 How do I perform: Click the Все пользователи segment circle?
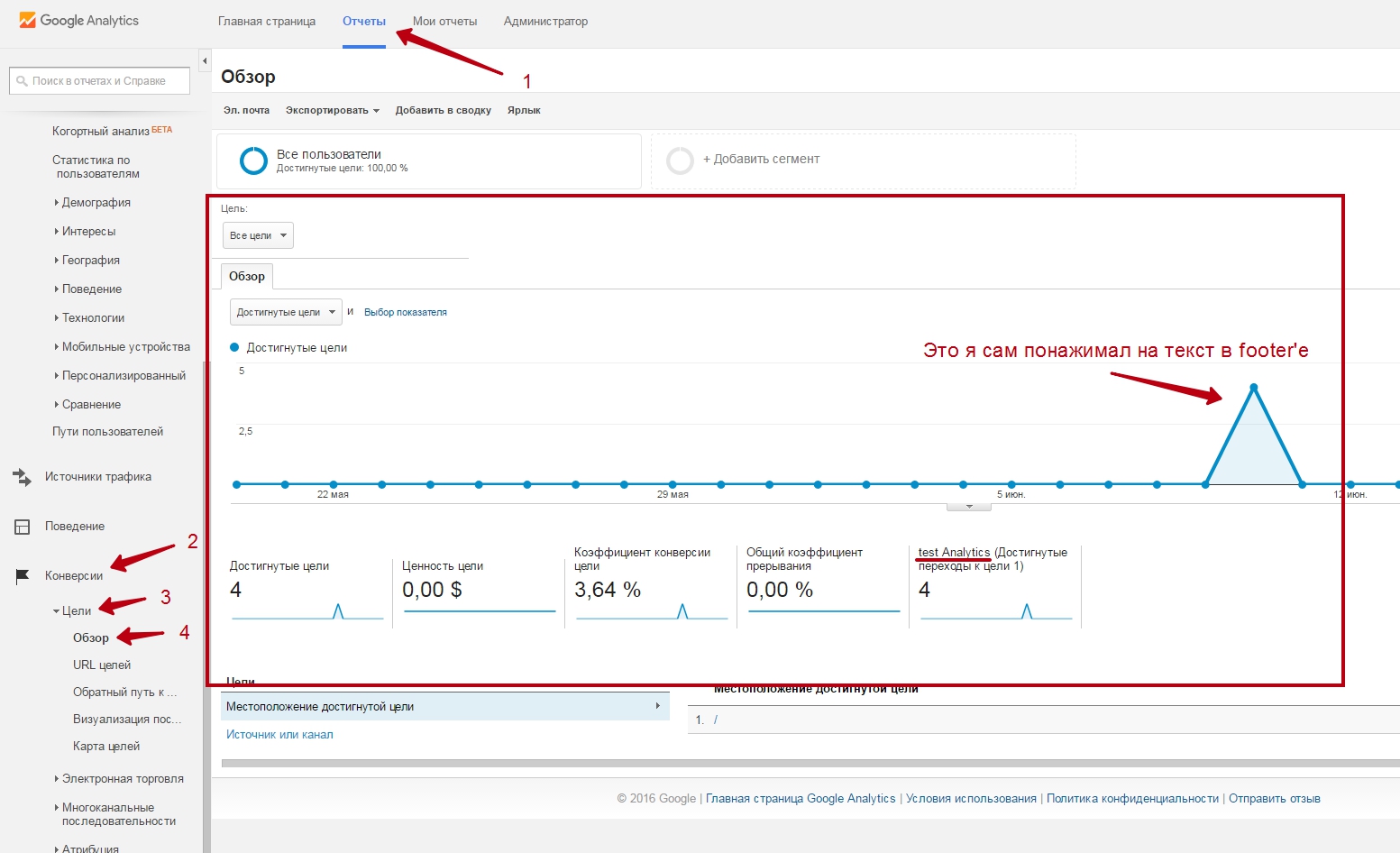(253, 161)
